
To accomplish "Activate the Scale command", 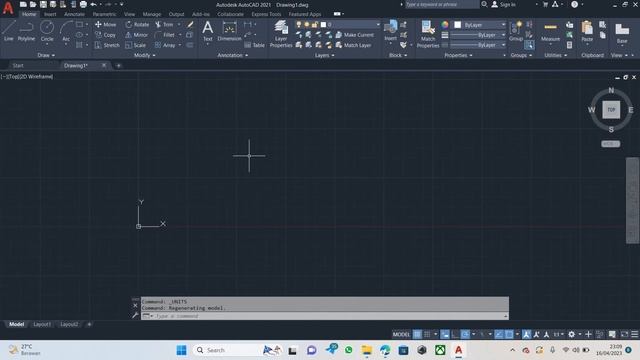I will click(x=136, y=45).
